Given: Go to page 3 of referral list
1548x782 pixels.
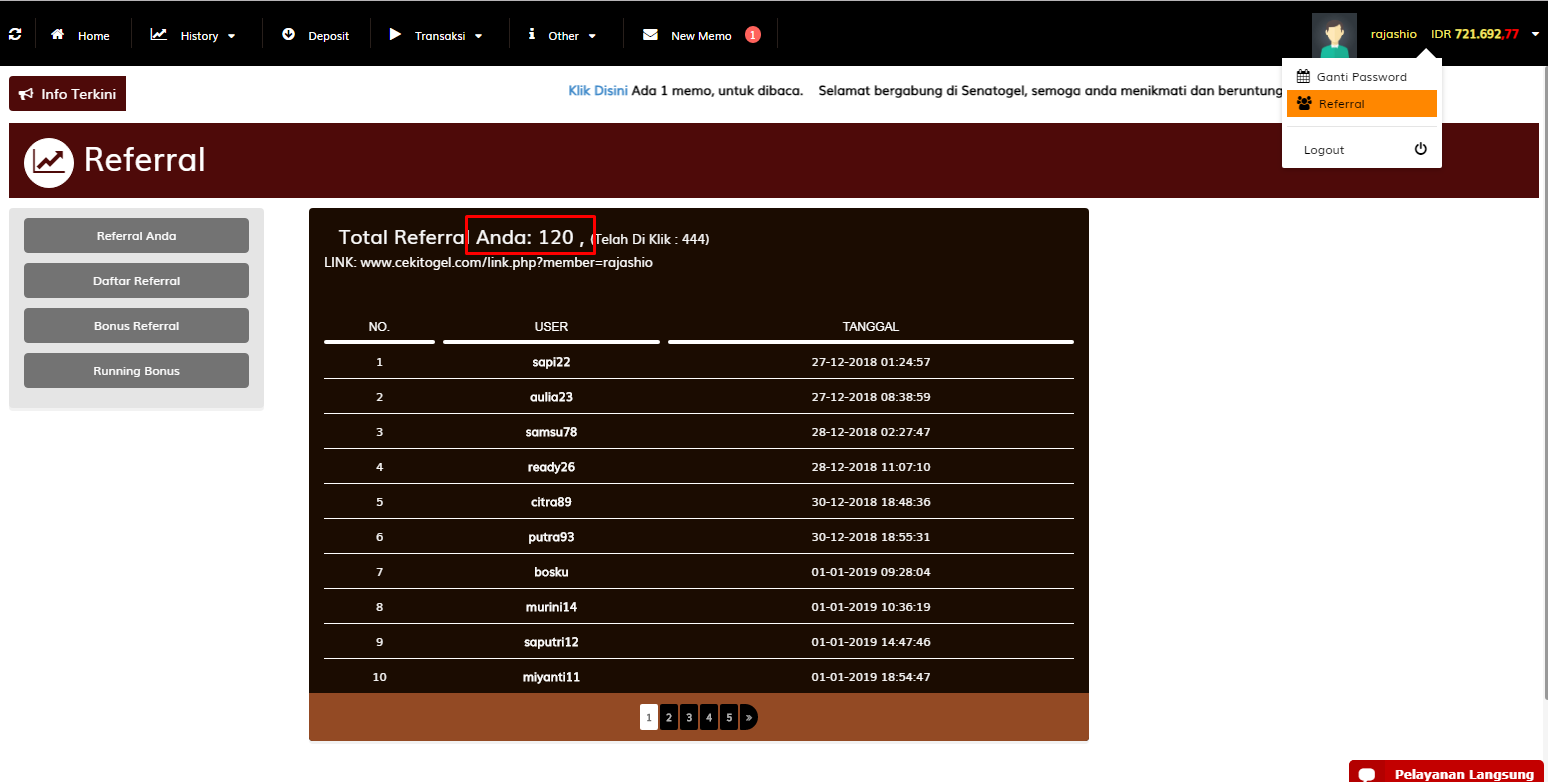Looking at the screenshot, I should (x=689, y=717).
